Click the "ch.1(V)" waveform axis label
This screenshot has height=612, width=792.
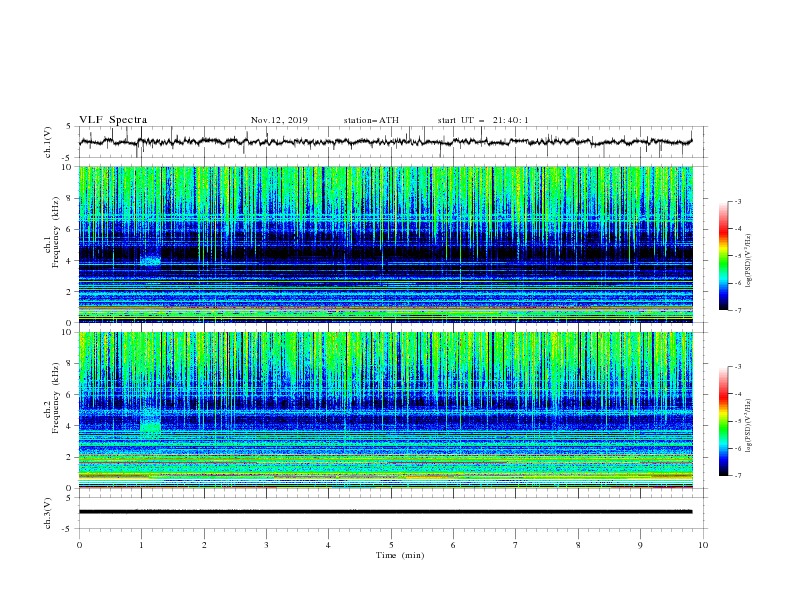click(48, 142)
